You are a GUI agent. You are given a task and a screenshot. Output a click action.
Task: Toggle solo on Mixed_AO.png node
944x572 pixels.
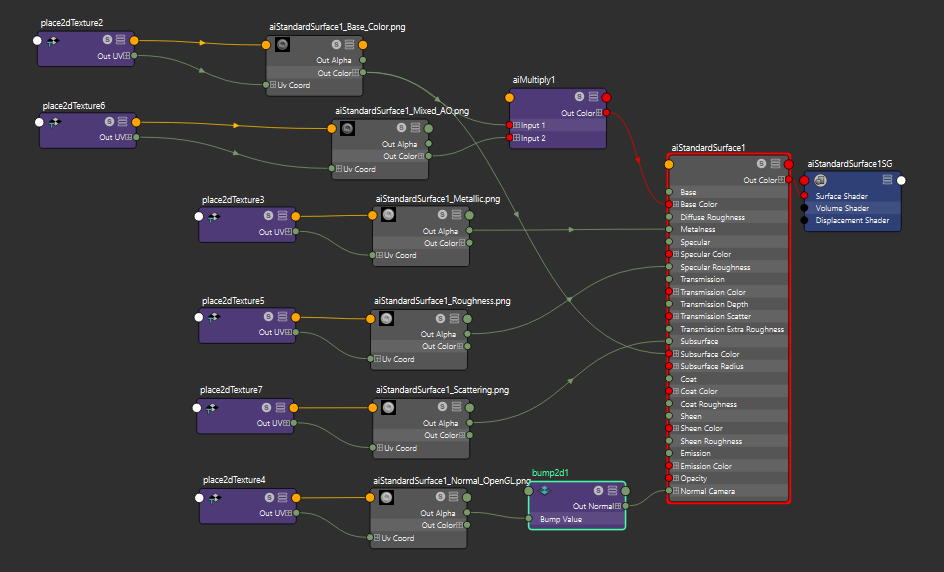pyautogui.click(x=402, y=128)
